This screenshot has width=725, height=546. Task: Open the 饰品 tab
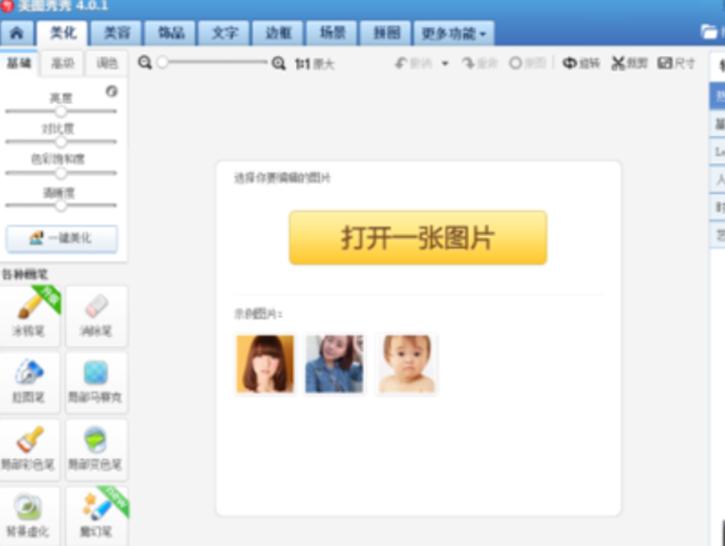(x=171, y=33)
